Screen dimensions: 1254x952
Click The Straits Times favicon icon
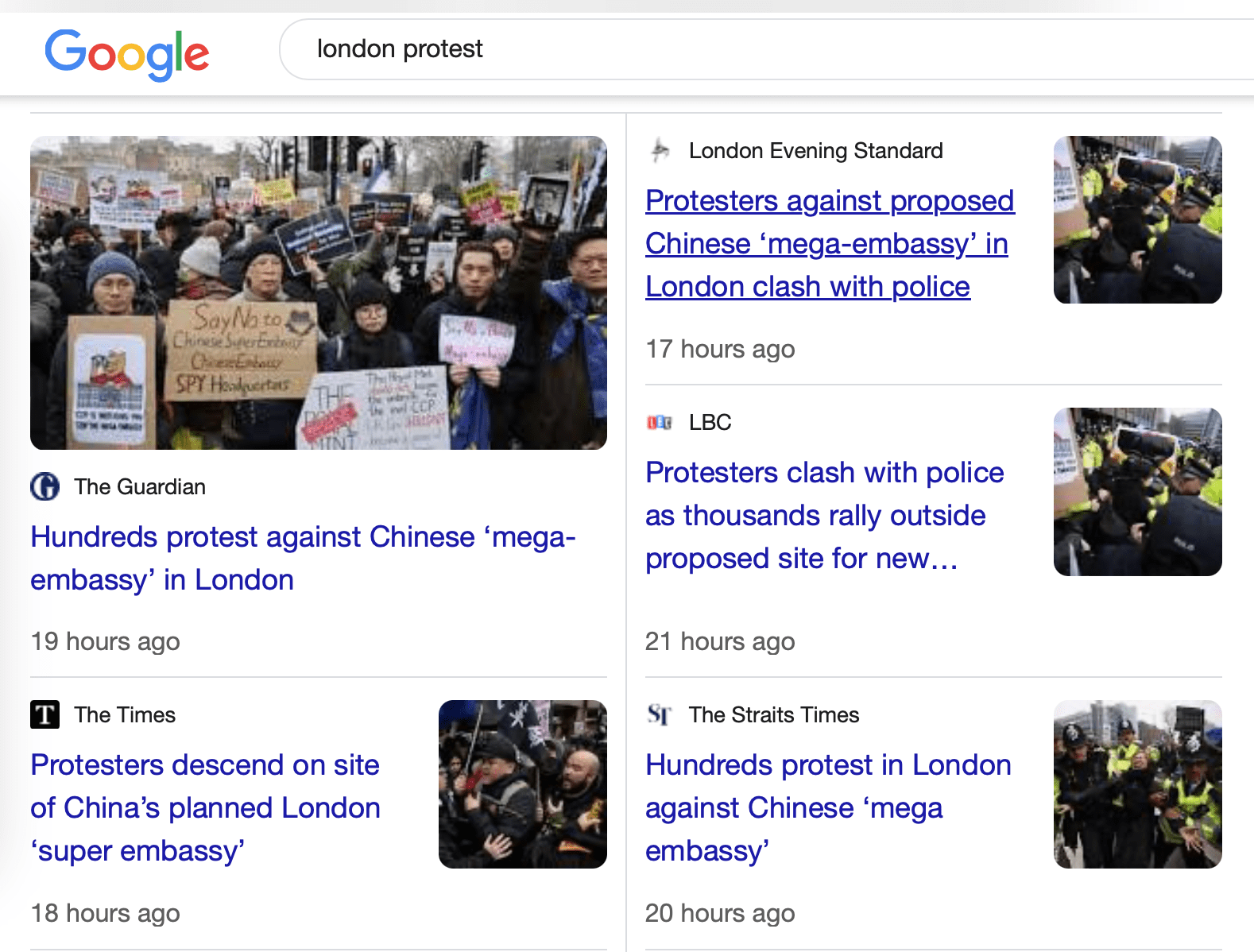tap(660, 714)
